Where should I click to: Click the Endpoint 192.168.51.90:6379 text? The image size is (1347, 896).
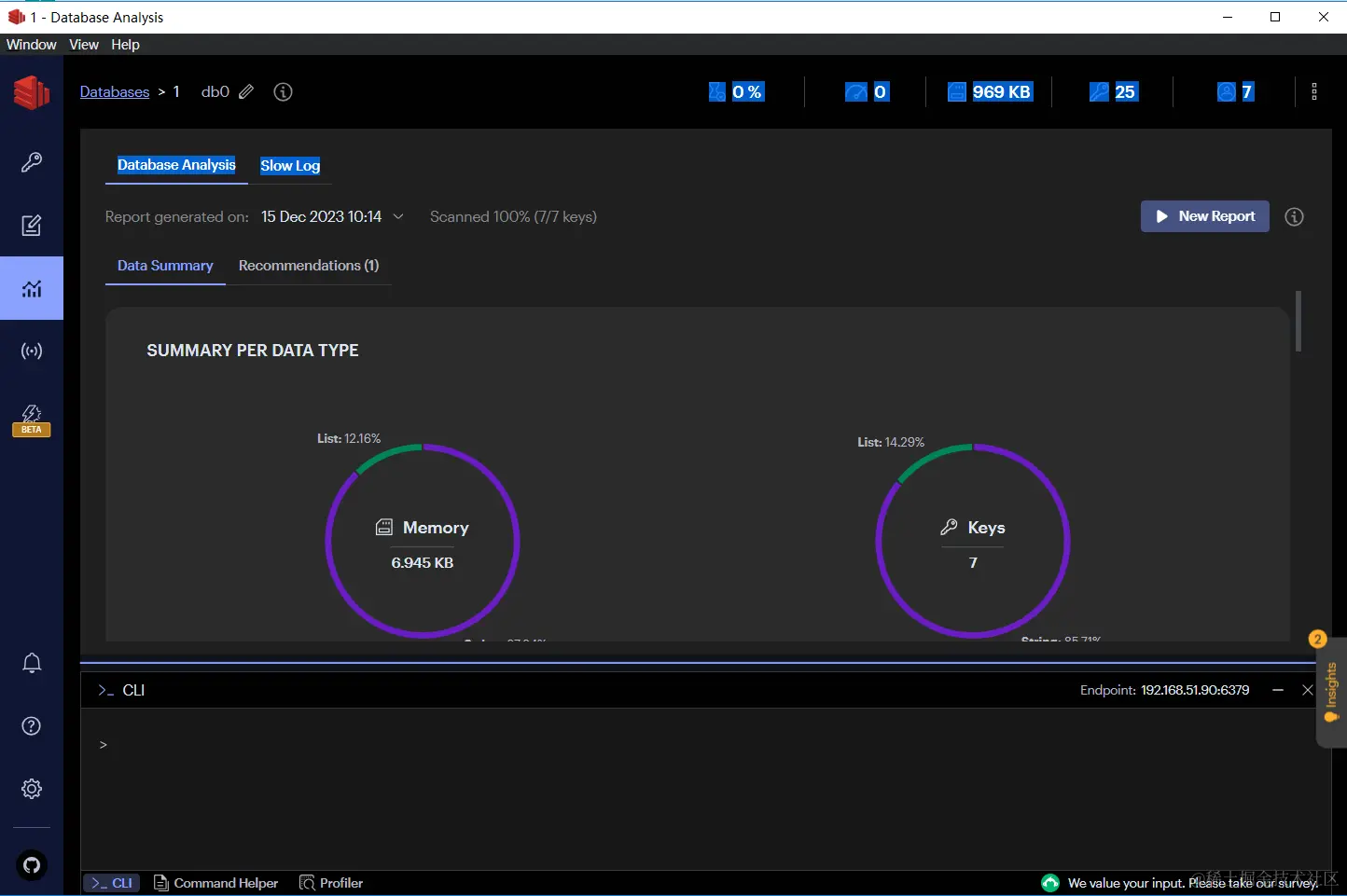pyautogui.click(x=1164, y=690)
